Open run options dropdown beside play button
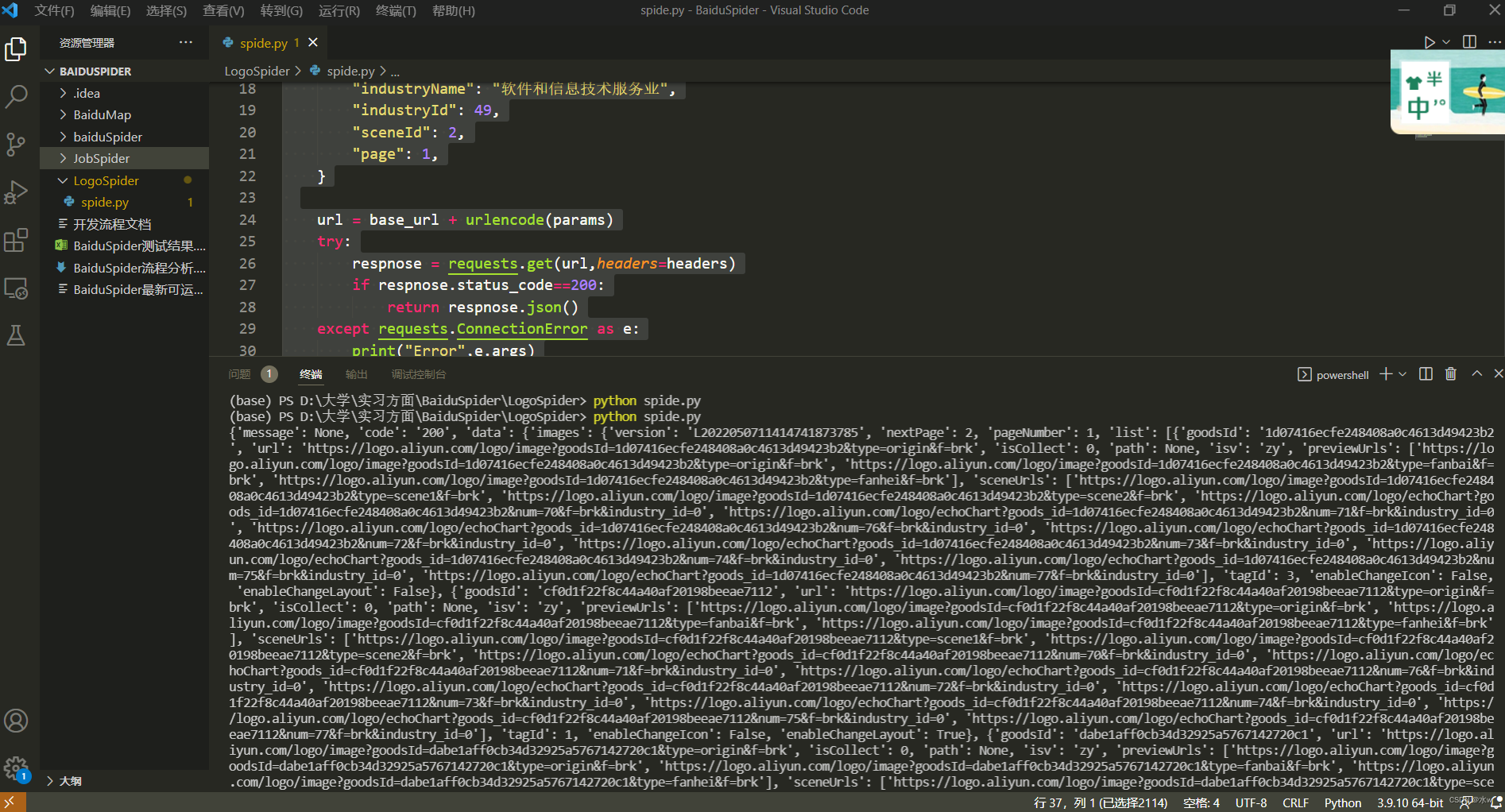 coord(1446,42)
